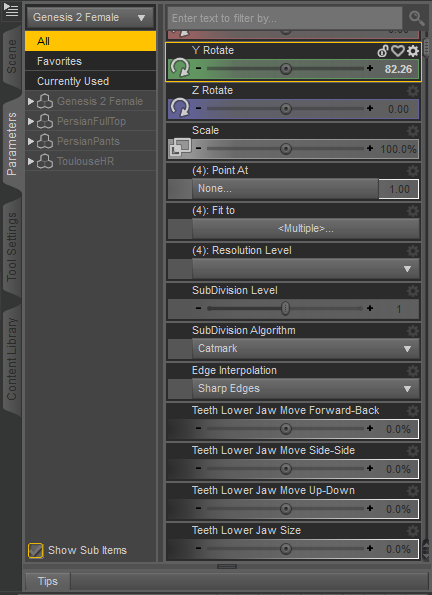Click the Genesis 2 Female node icon

[x=45, y=101]
